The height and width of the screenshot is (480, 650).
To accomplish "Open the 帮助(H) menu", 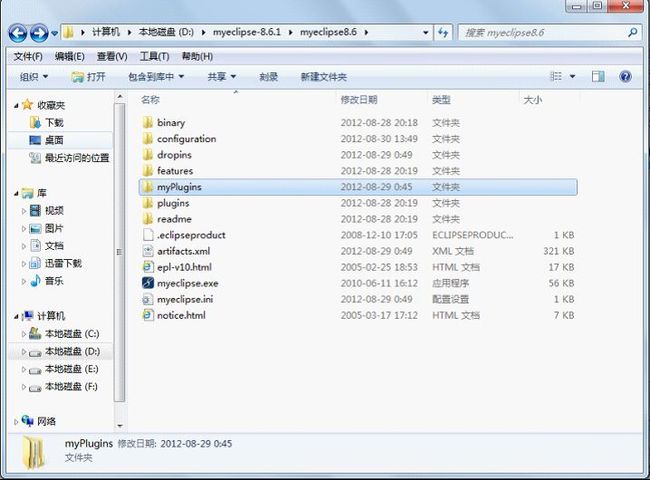I will (197, 56).
